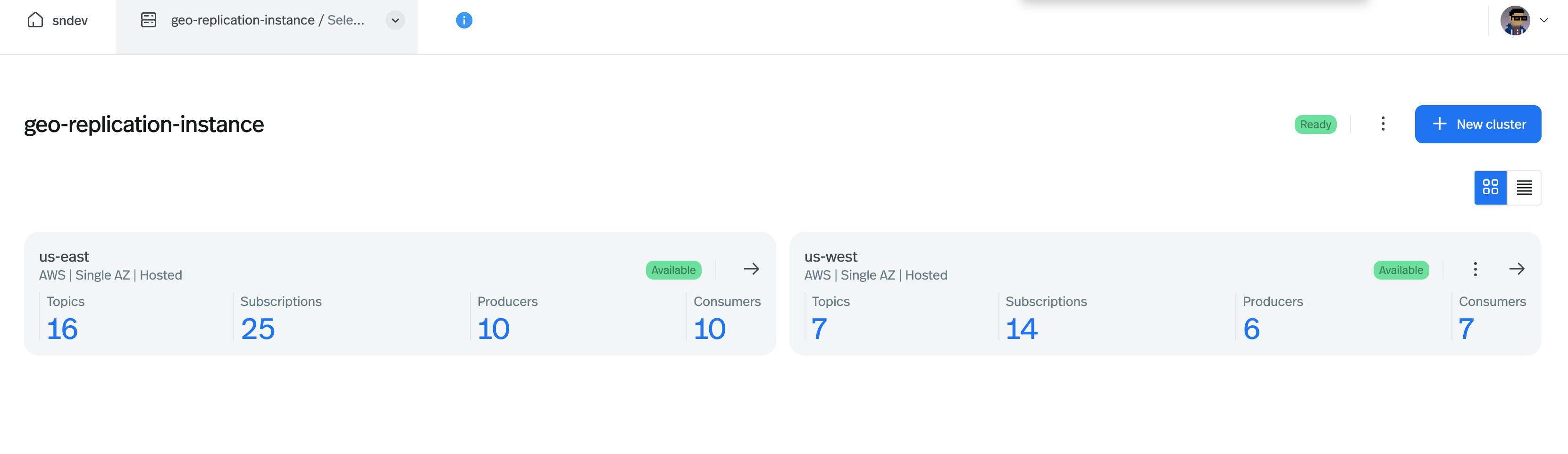This screenshot has height=454, width=1568.
Task: Click the 14 Subscriptions count on us-west
Action: coord(1022,328)
